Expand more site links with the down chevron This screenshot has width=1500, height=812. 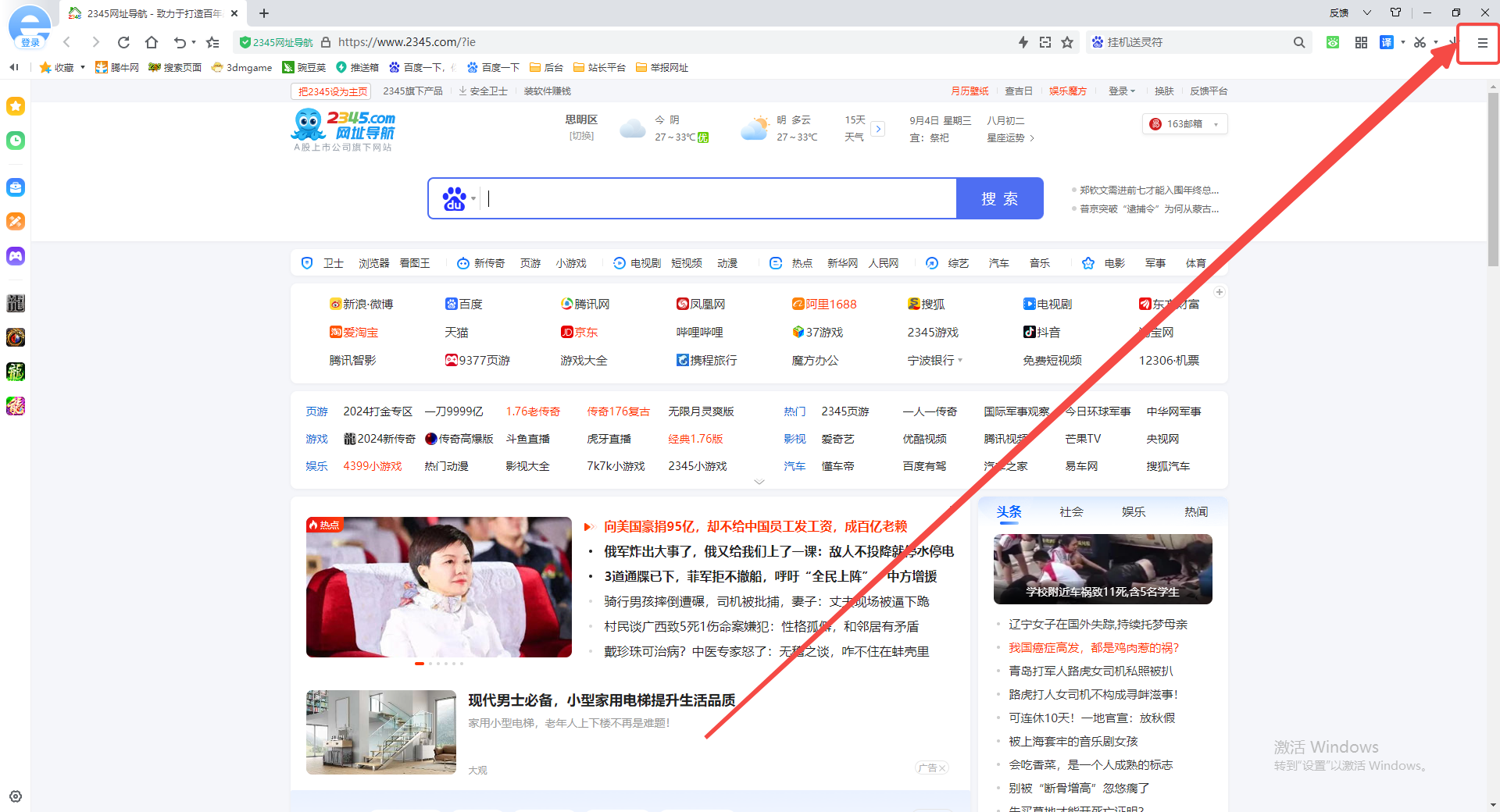[x=759, y=482]
